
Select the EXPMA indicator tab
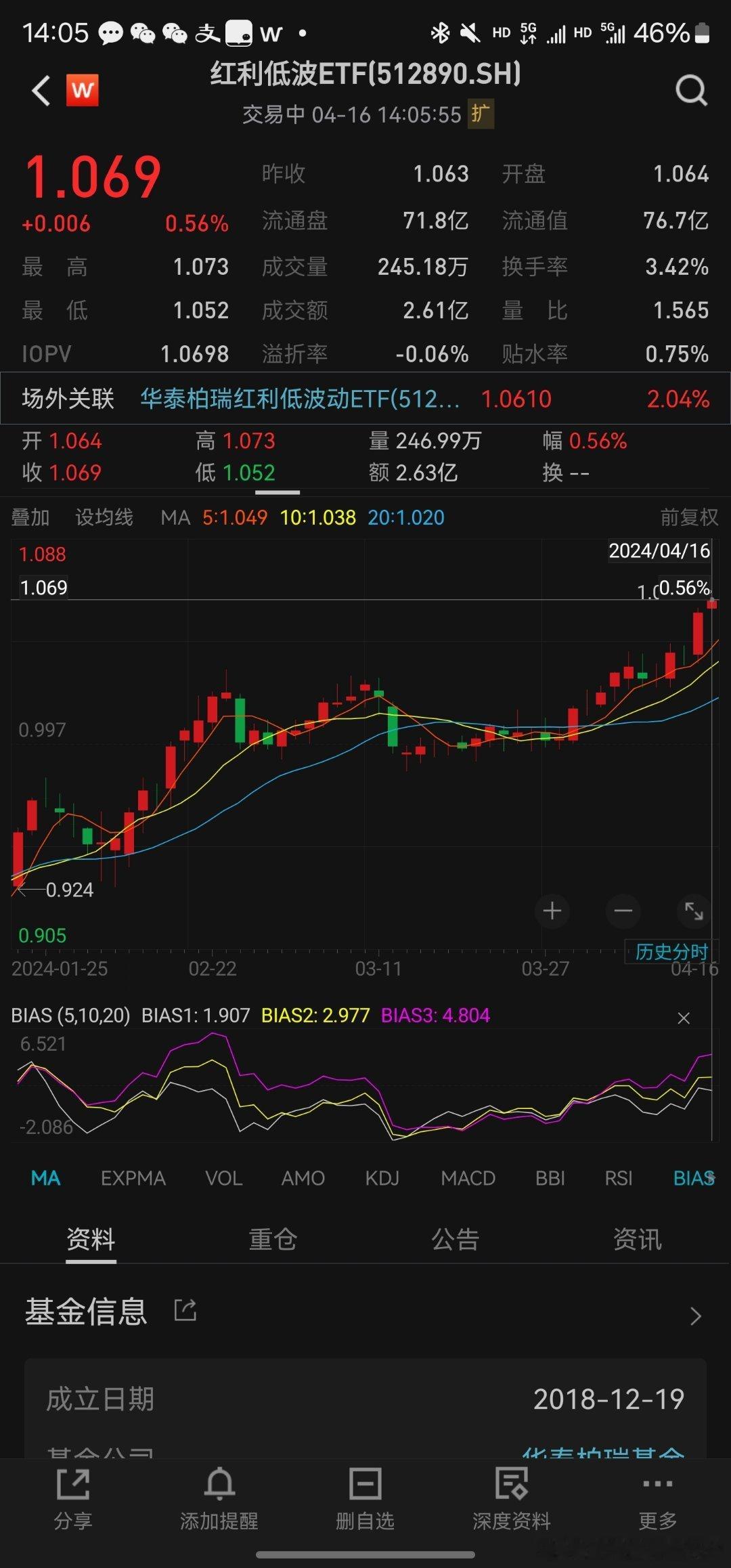click(133, 1178)
